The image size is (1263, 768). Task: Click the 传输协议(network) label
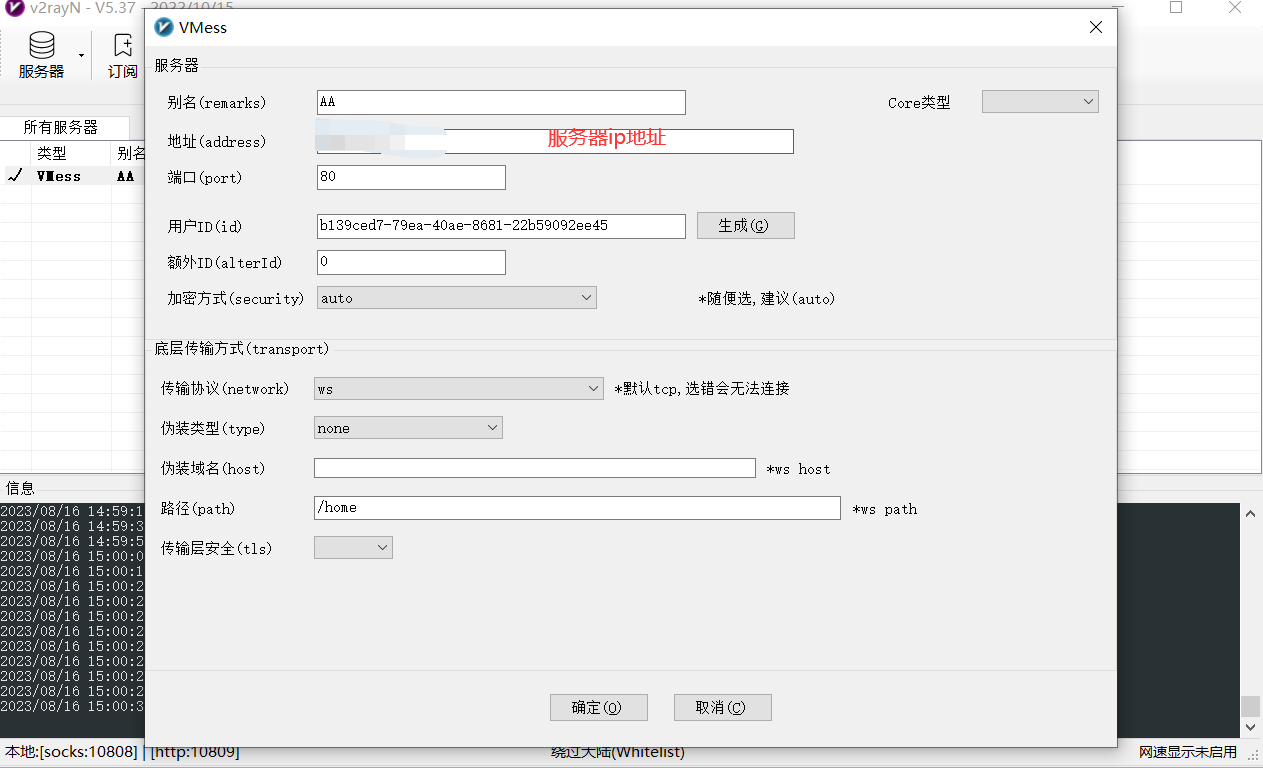tap(225, 389)
